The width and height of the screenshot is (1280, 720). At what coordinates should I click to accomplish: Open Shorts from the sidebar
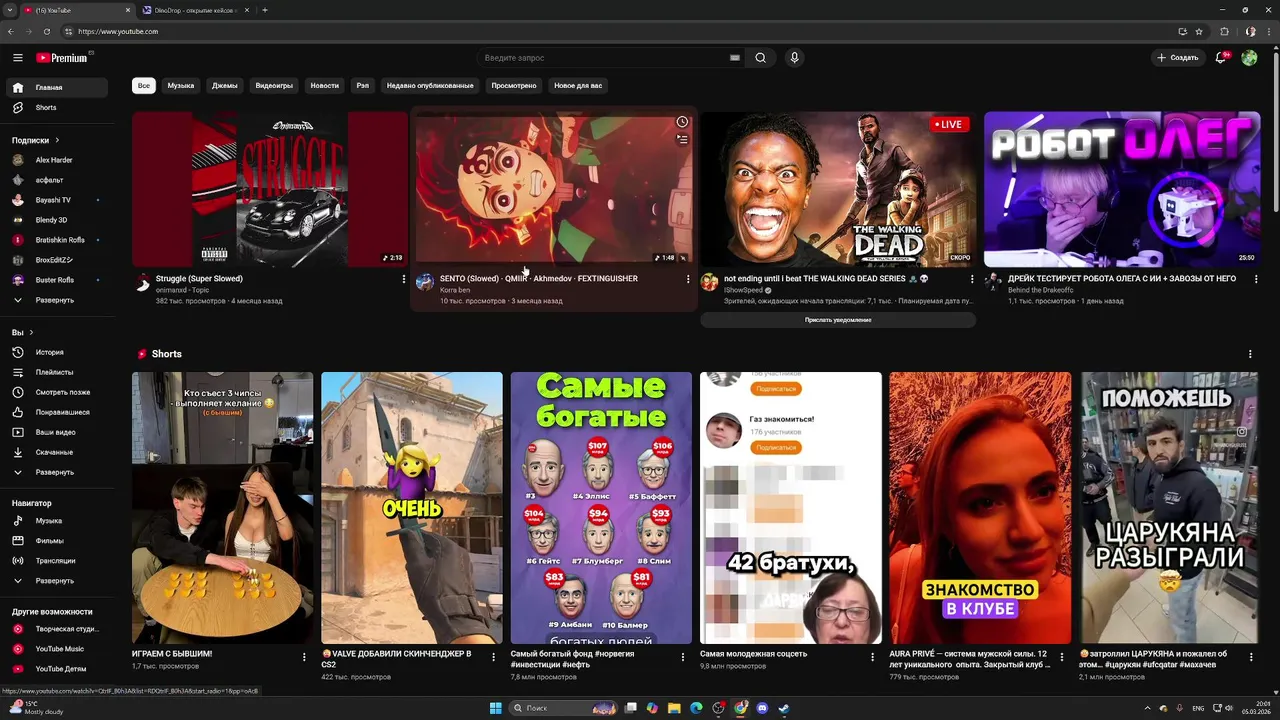click(x=56, y=107)
